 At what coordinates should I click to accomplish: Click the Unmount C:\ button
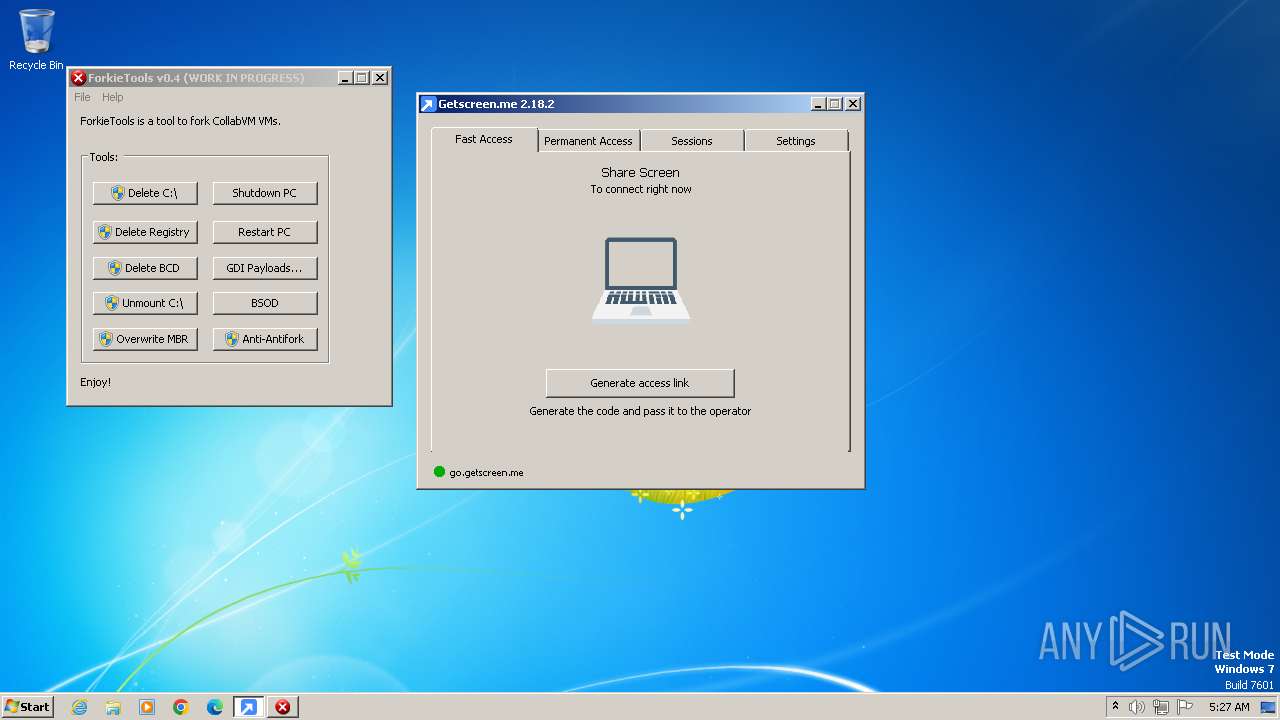(145, 303)
